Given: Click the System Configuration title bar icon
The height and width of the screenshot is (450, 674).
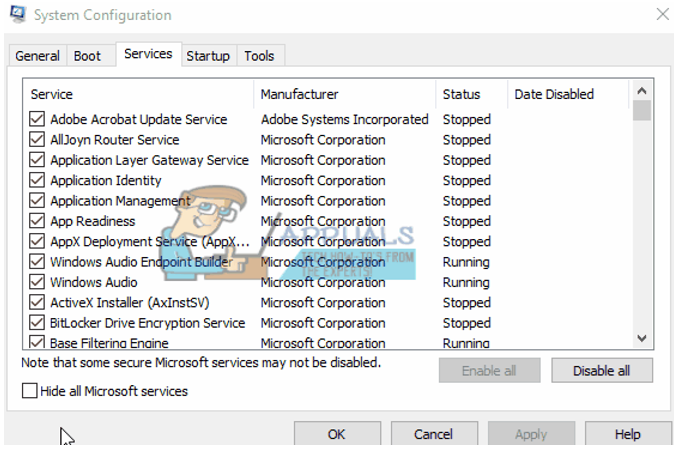Looking at the screenshot, I should (16, 15).
